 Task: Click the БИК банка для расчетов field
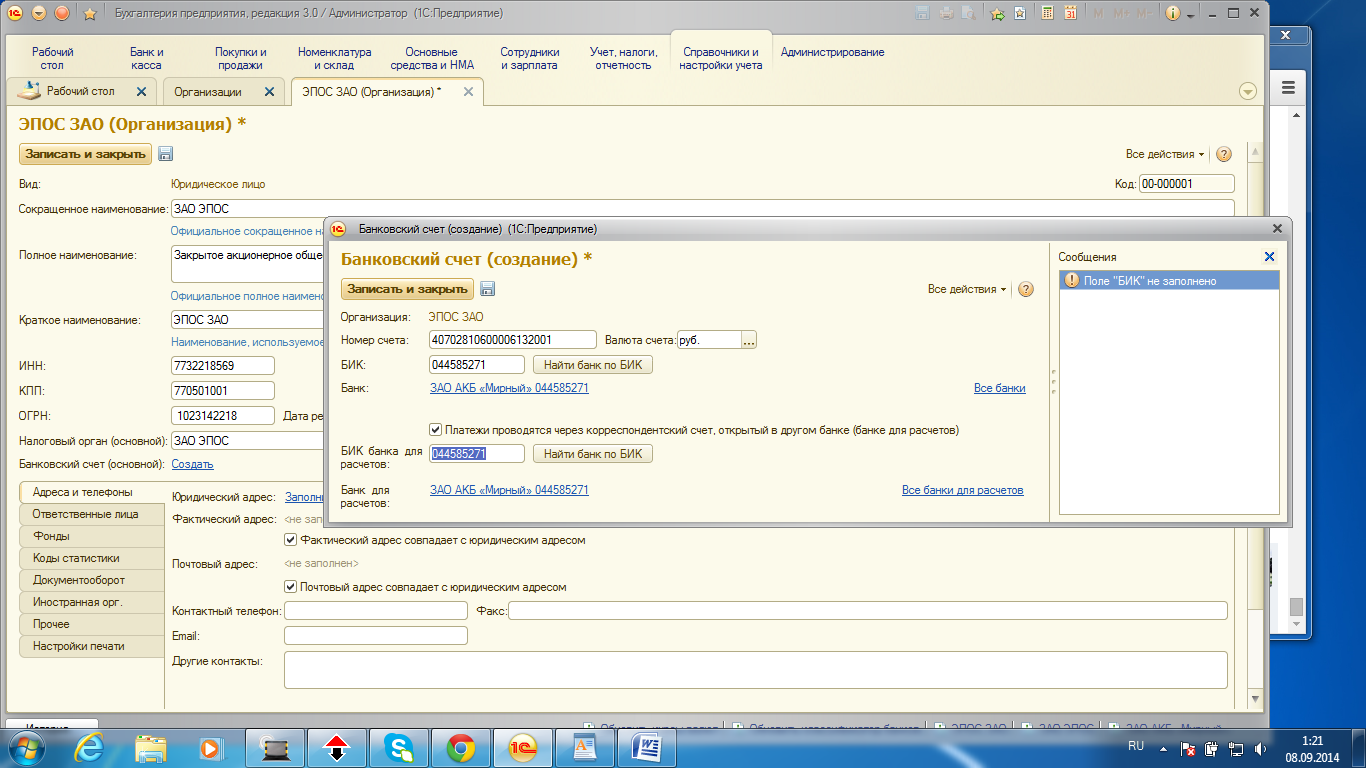pyautogui.click(x=477, y=454)
